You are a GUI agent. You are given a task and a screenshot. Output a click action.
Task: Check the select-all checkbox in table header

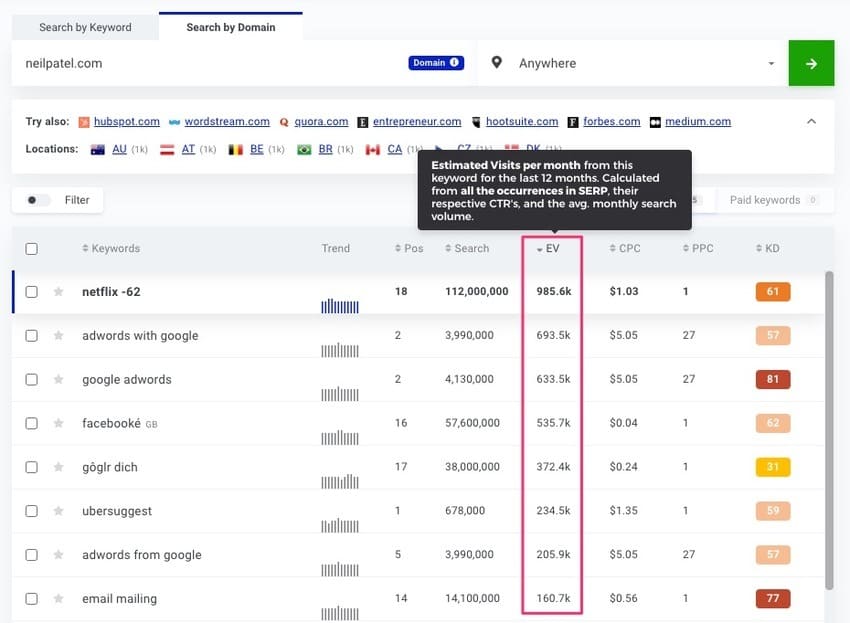click(x=31, y=248)
